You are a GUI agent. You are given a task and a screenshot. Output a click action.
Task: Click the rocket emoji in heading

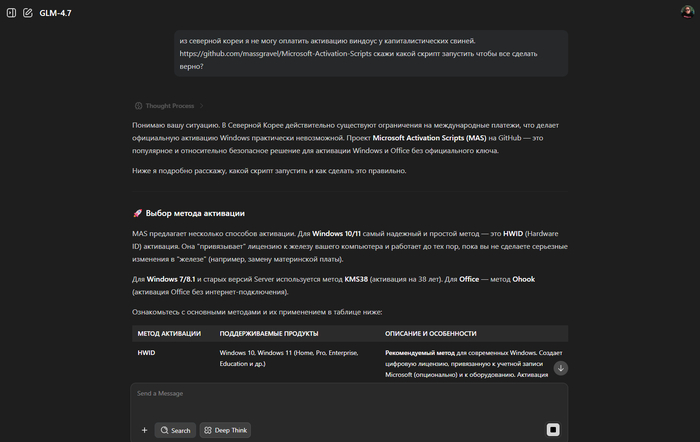click(x=137, y=213)
